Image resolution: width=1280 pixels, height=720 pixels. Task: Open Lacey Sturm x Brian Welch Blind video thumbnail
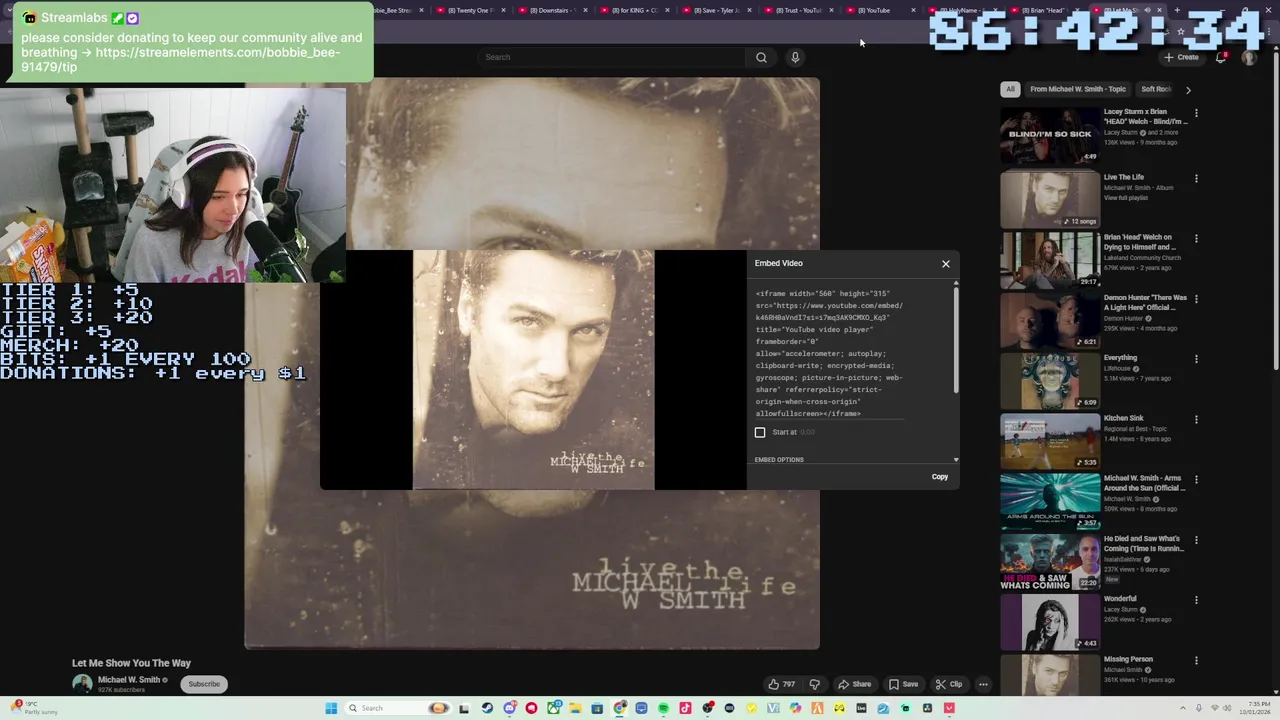pyautogui.click(x=1049, y=135)
